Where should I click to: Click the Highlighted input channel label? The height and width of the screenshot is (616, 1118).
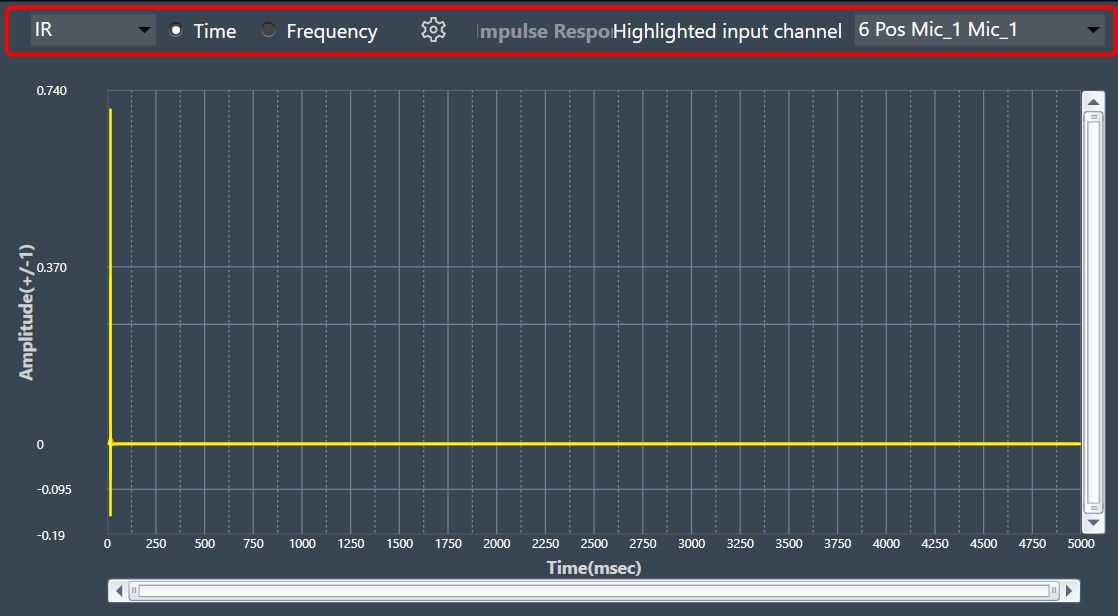[727, 31]
